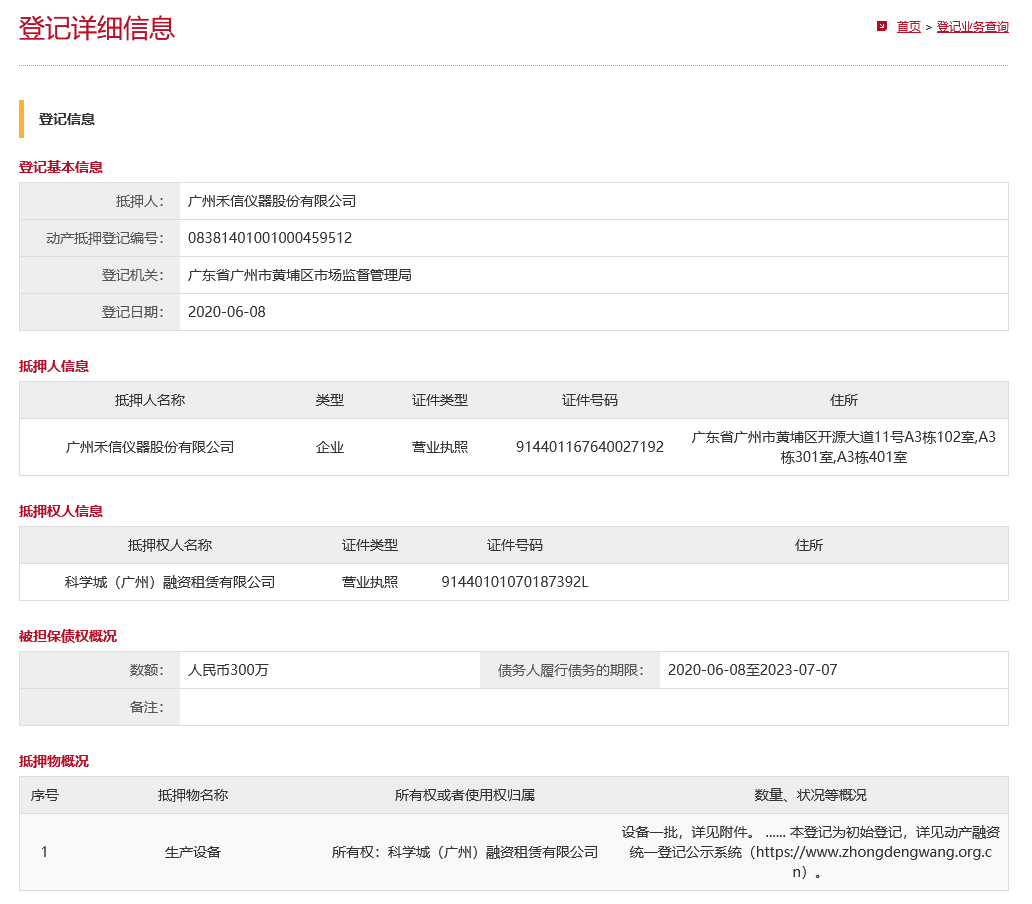1032x904 pixels.
Task: Open the 登记业务查询 breadcrumb link
Action: point(972,27)
